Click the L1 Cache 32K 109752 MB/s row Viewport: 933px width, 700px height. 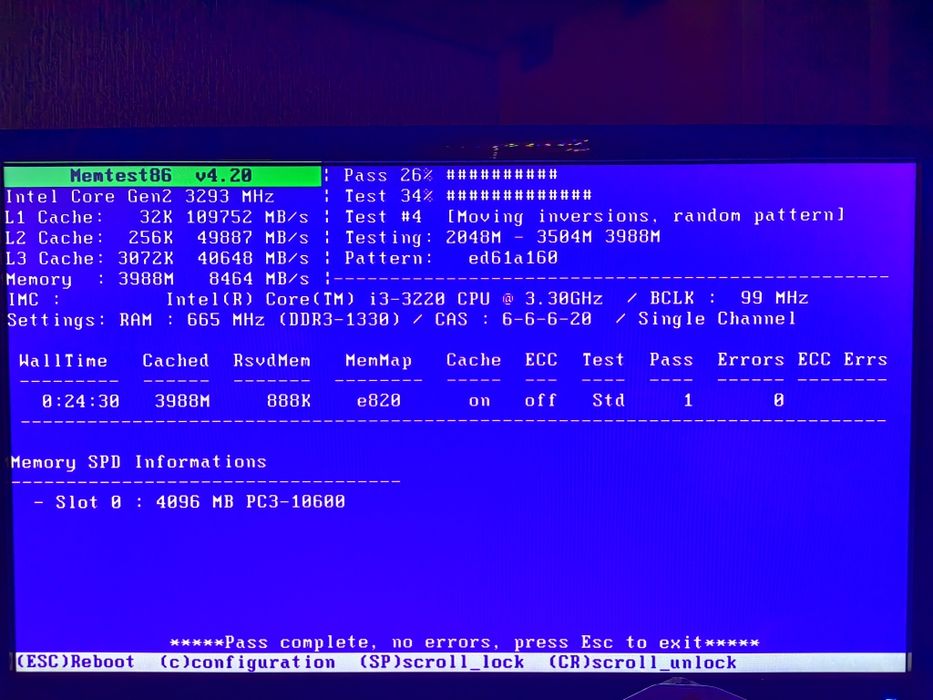click(157, 217)
